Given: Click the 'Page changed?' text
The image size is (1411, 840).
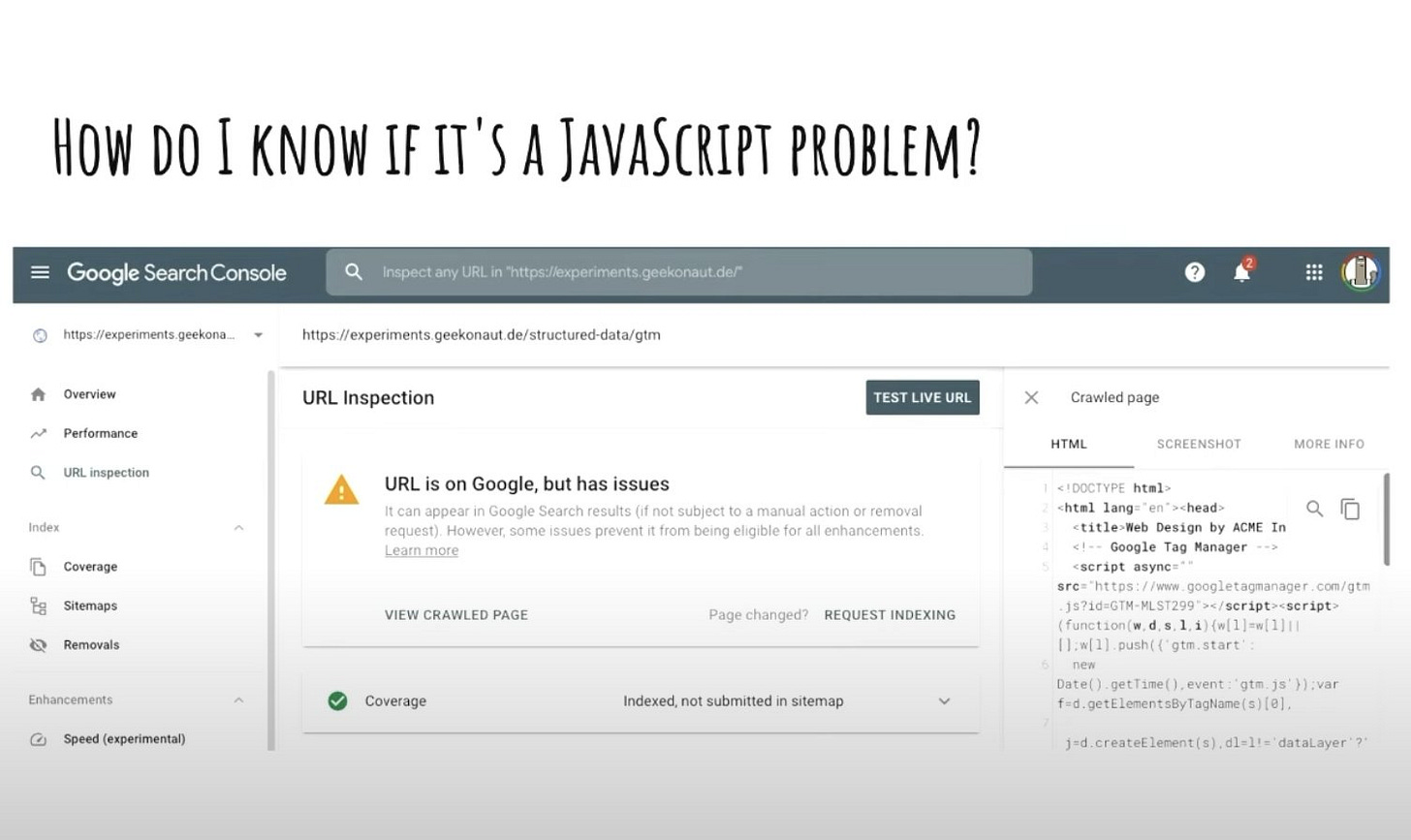Looking at the screenshot, I should (758, 615).
